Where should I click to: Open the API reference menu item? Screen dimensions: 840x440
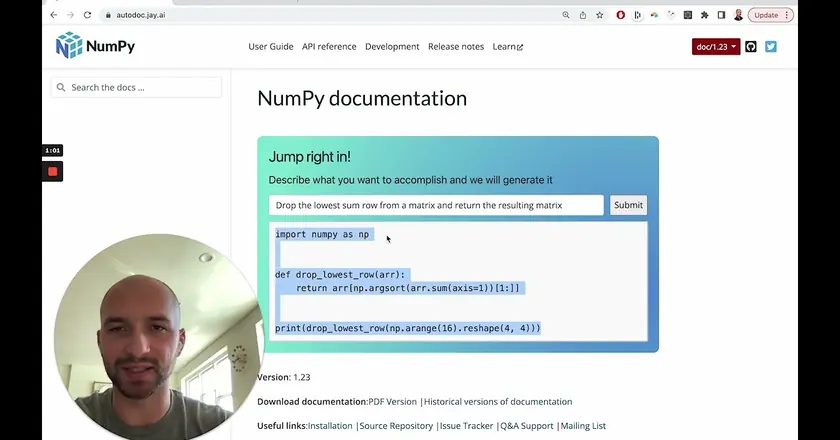coord(329,47)
